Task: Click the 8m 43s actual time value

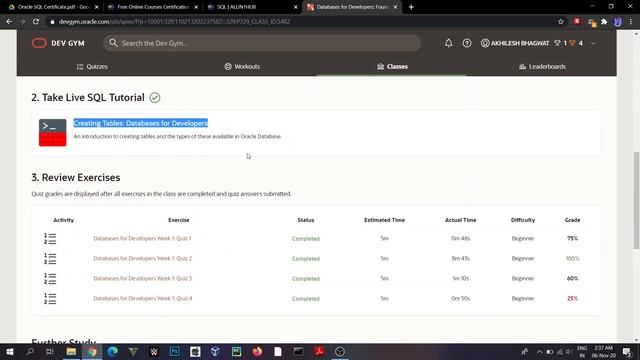Action: tap(460, 258)
